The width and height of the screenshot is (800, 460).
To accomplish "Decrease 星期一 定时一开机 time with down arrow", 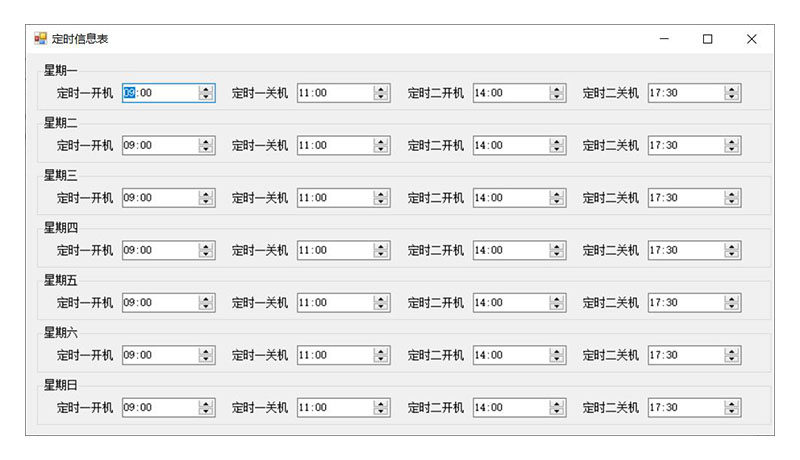I will [206, 97].
